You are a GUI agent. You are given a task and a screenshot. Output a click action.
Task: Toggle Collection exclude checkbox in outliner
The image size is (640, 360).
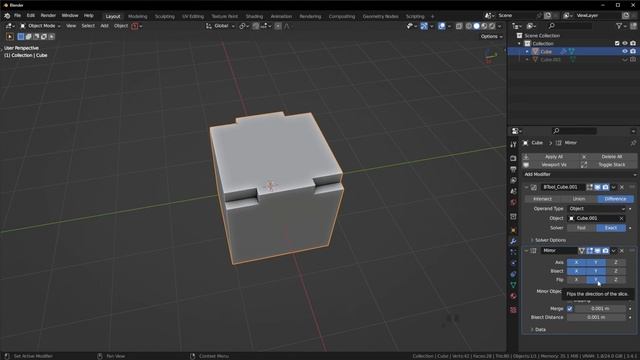tap(617, 43)
